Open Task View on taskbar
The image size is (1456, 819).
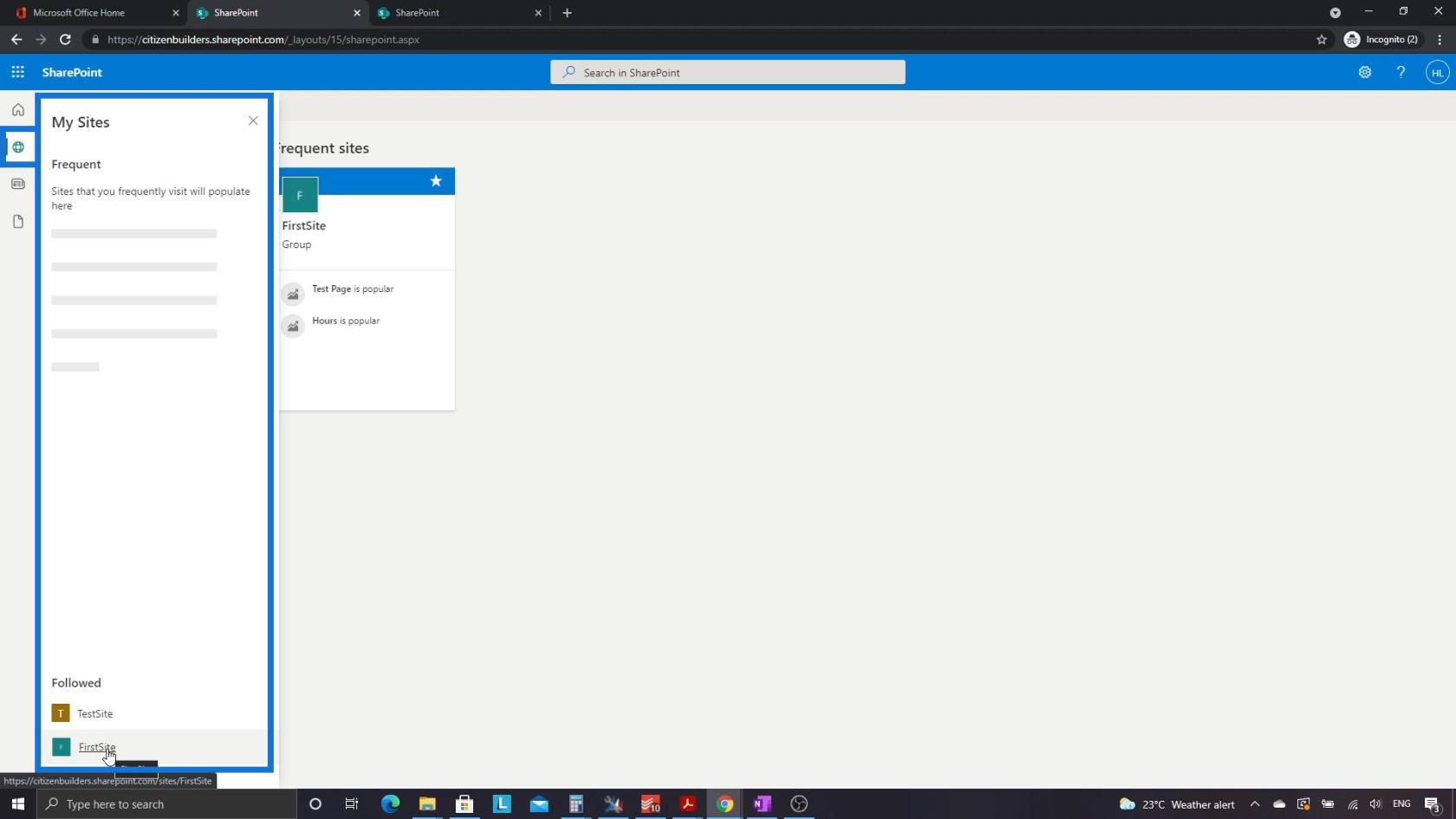point(352,804)
